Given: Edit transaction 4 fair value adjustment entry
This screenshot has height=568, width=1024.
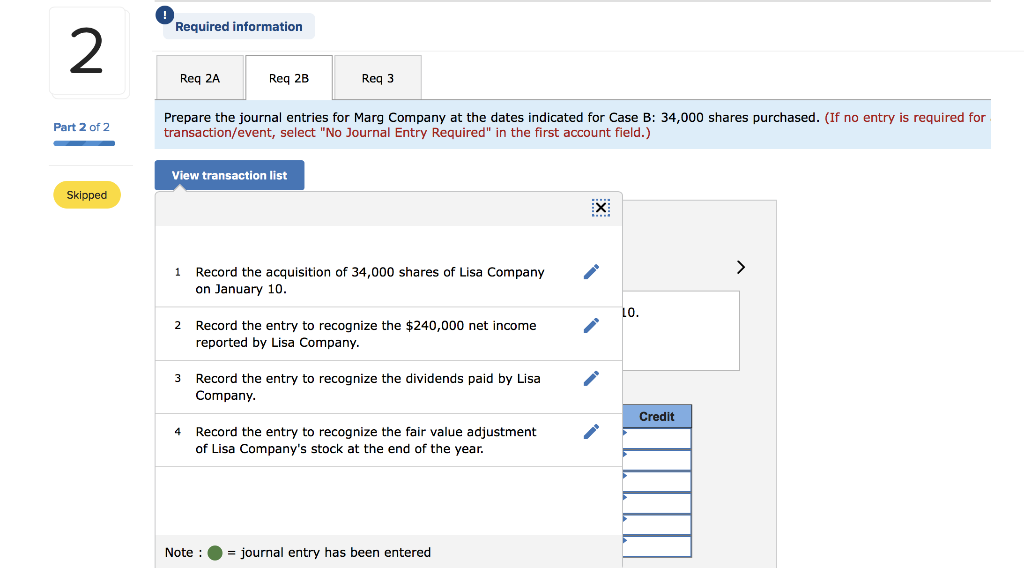Looking at the screenshot, I should (x=591, y=432).
